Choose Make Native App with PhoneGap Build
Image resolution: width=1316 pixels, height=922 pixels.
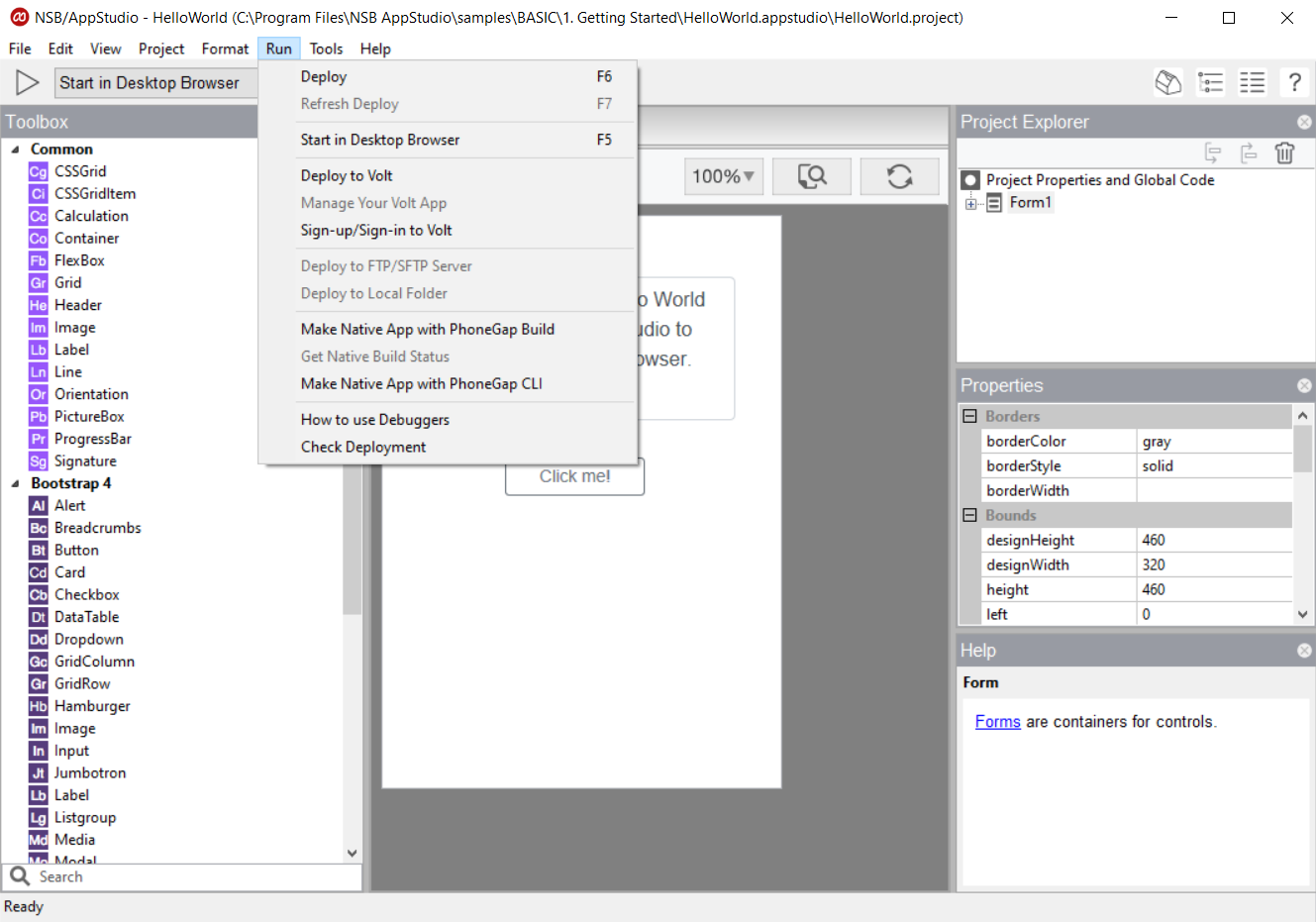click(447, 330)
